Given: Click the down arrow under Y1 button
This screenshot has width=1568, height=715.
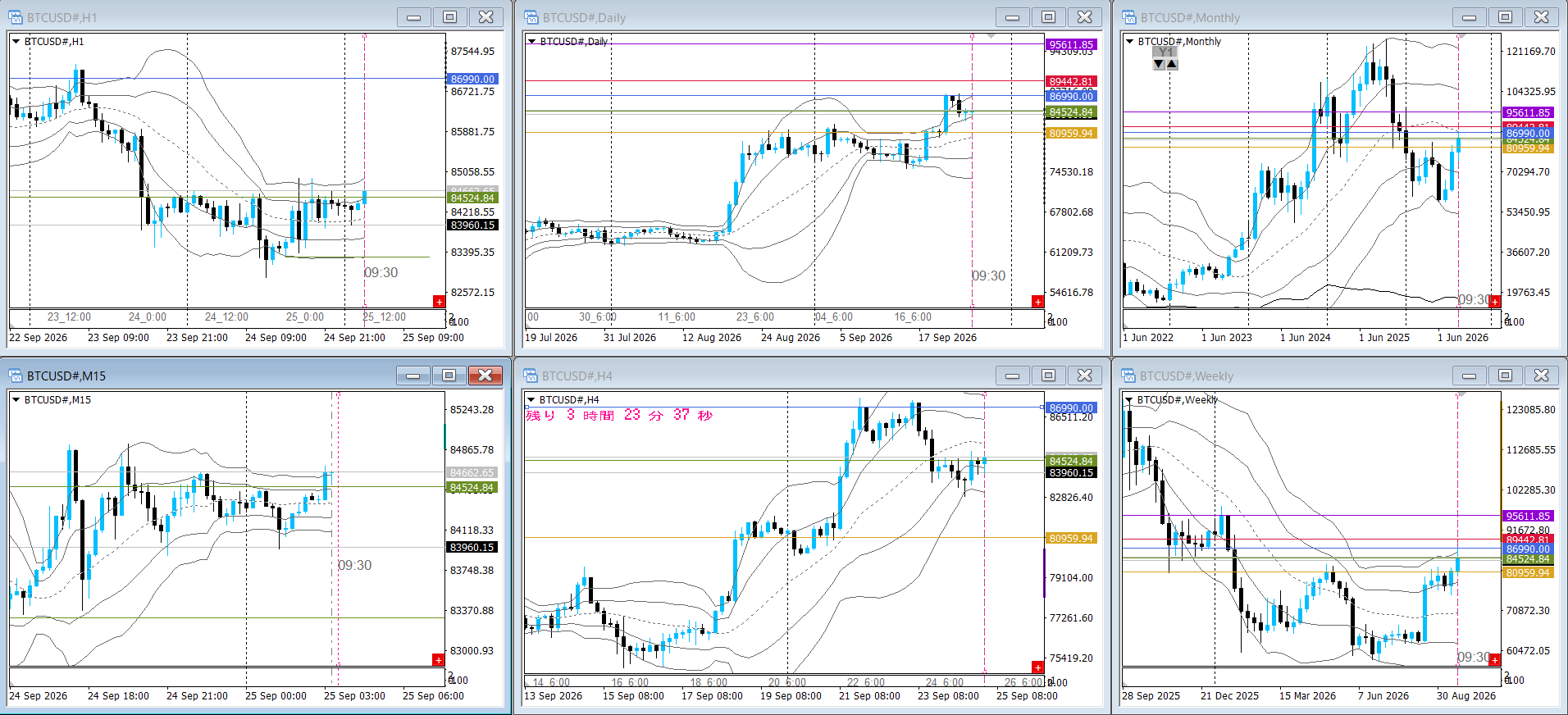Looking at the screenshot, I should click(x=1159, y=64).
